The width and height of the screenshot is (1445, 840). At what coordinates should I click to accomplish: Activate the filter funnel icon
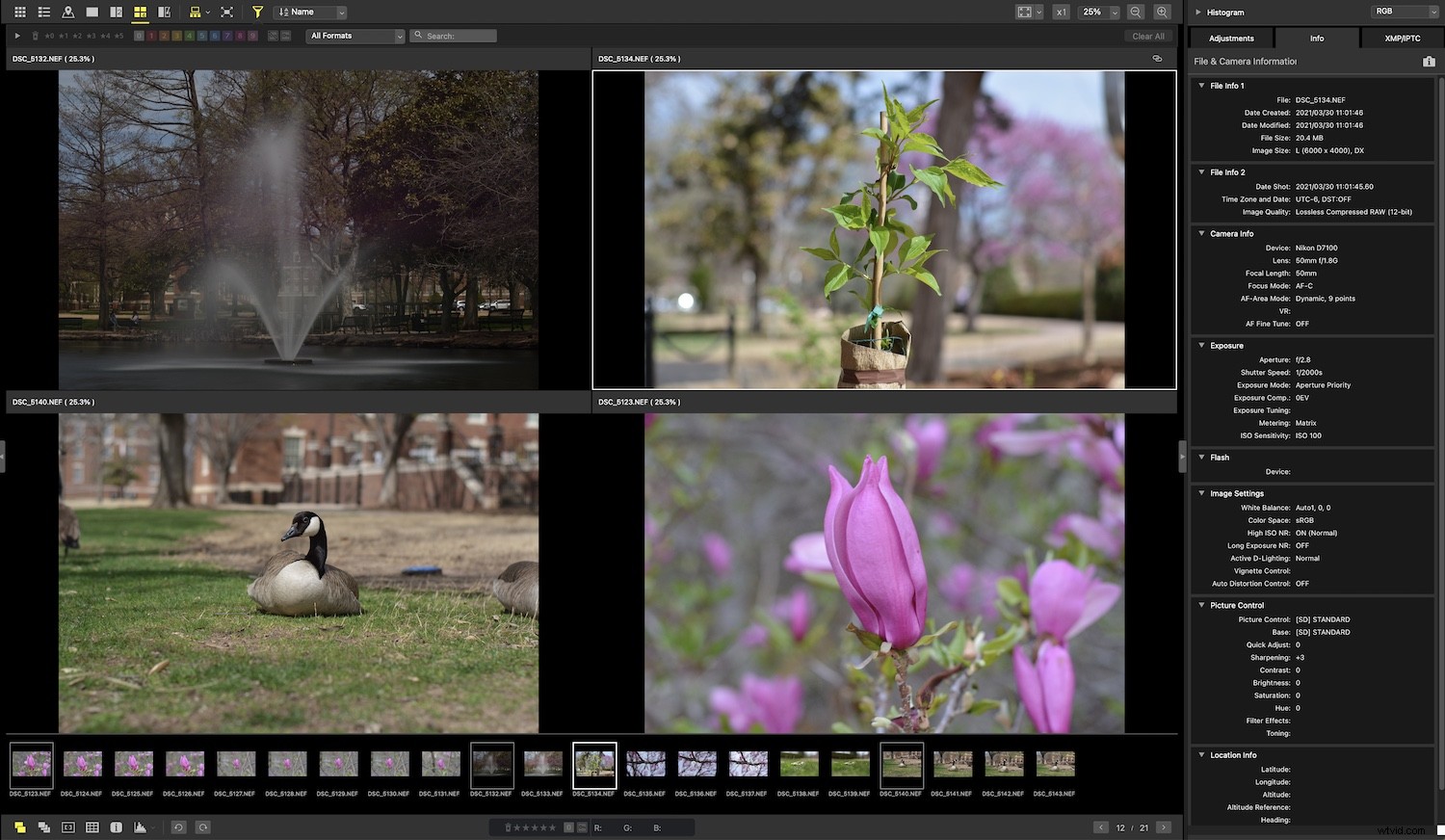(256, 12)
